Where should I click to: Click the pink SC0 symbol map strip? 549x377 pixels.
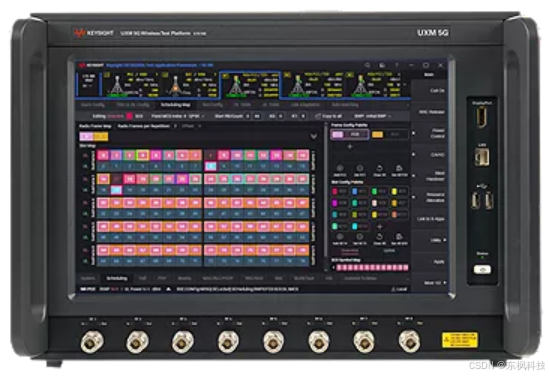point(372,268)
